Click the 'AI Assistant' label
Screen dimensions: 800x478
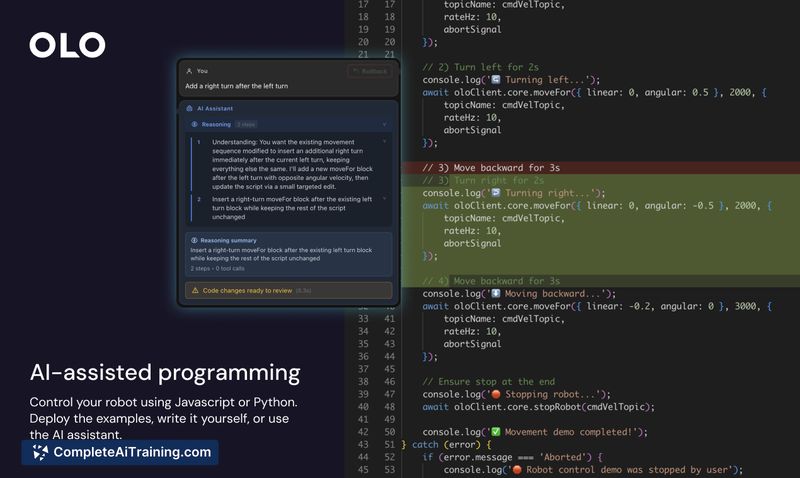tap(215, 108)
